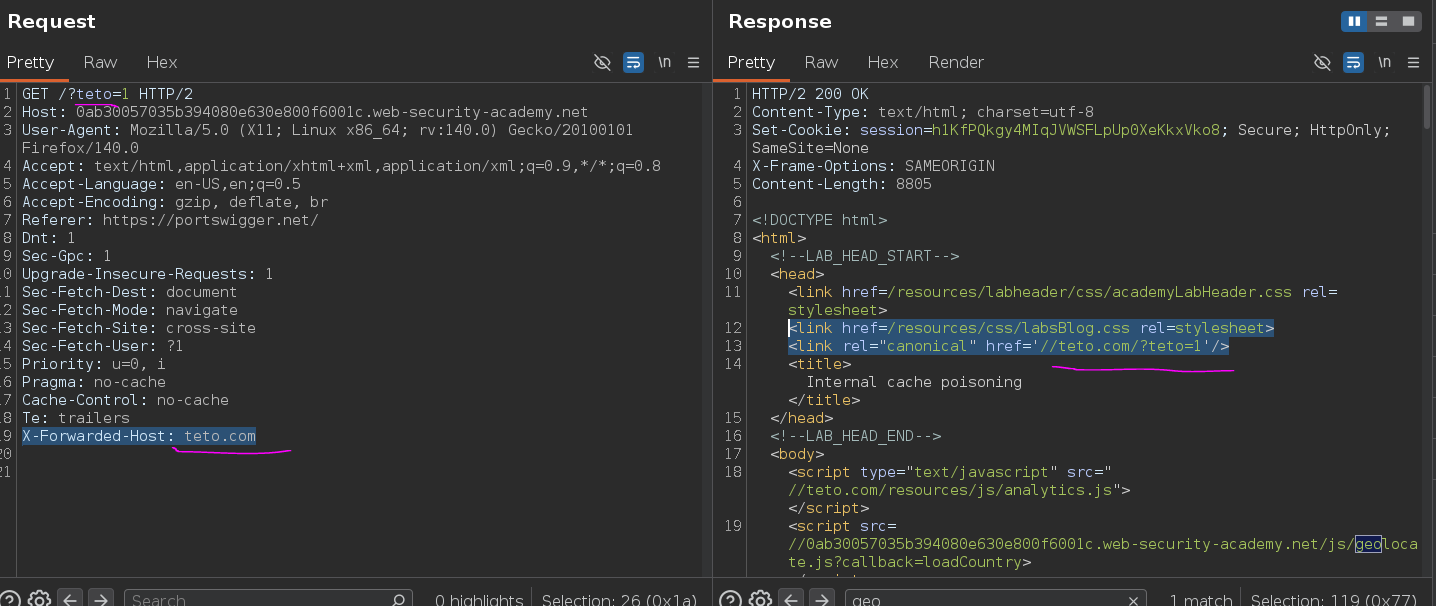Toggle hide non-printable characters in Request
The height and width of the screenshot is (606, 1436).
[602, 62]
